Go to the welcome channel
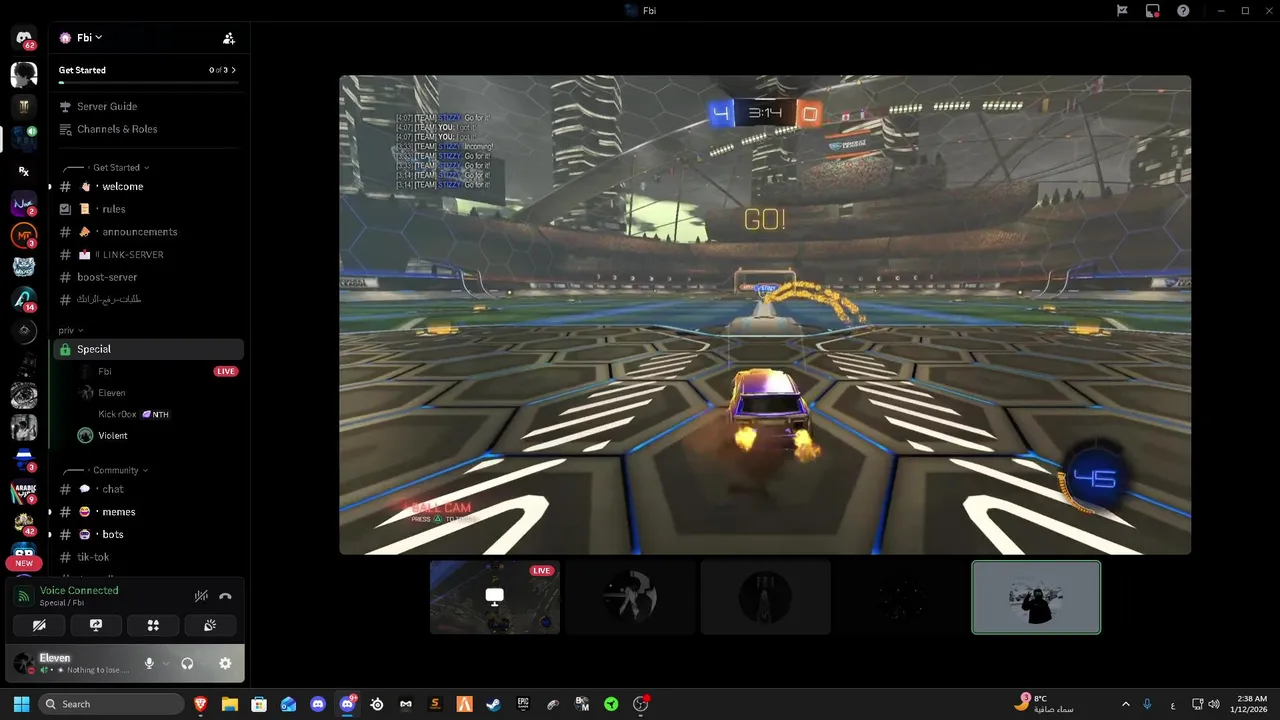 tap(148, 186)
